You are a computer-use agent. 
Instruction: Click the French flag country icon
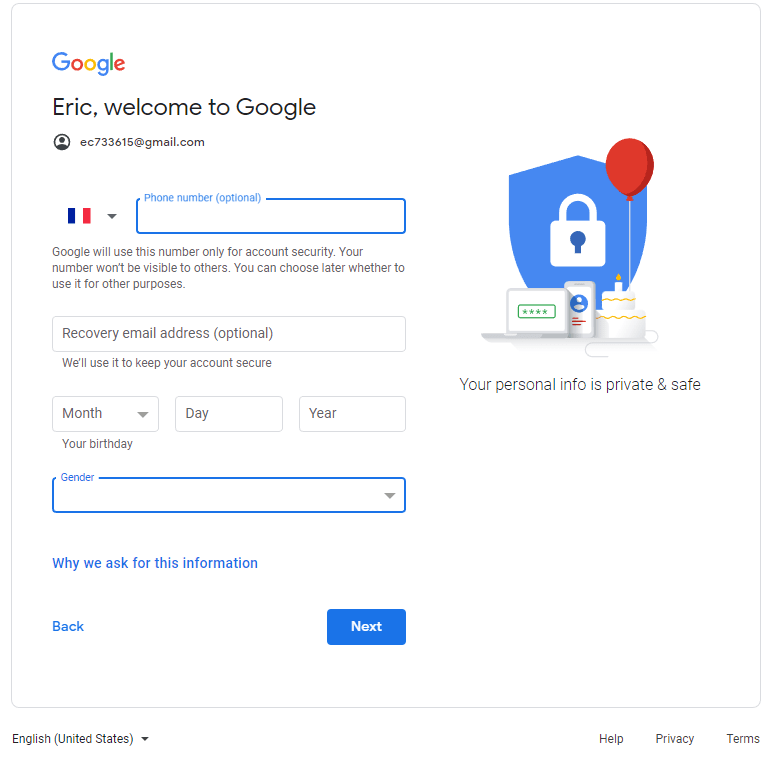(x=79, y=216)
